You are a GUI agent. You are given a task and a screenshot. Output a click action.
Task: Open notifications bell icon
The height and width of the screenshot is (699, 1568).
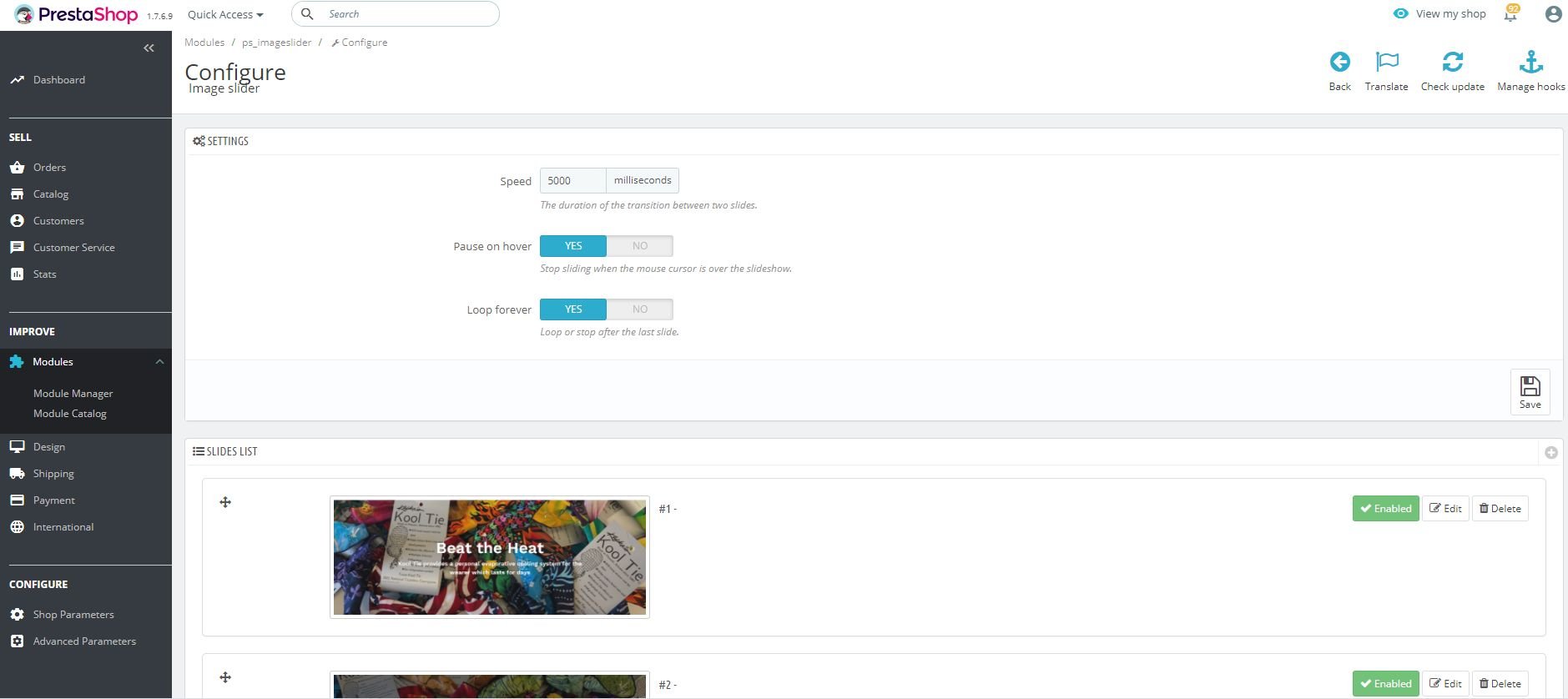(x=1510, y=14)
